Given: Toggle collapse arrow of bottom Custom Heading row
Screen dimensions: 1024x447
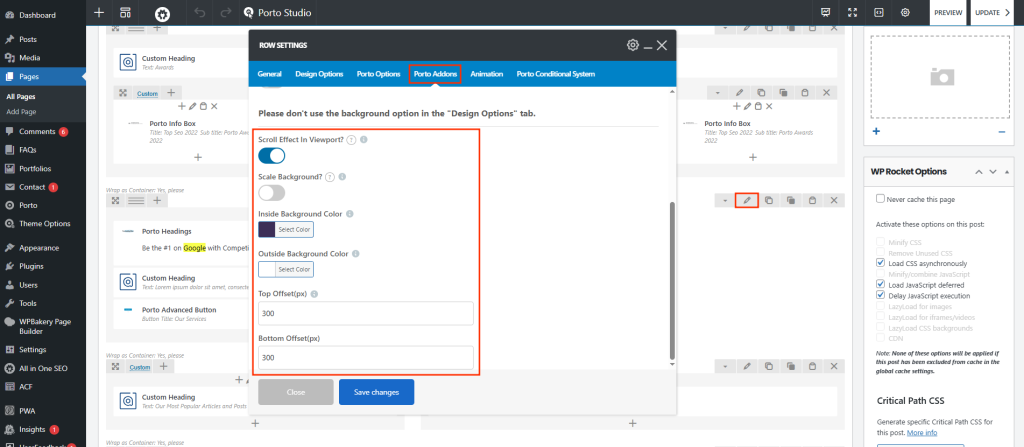Looking at the screenshot, I should pyautogui.click(x=725, y=366).
